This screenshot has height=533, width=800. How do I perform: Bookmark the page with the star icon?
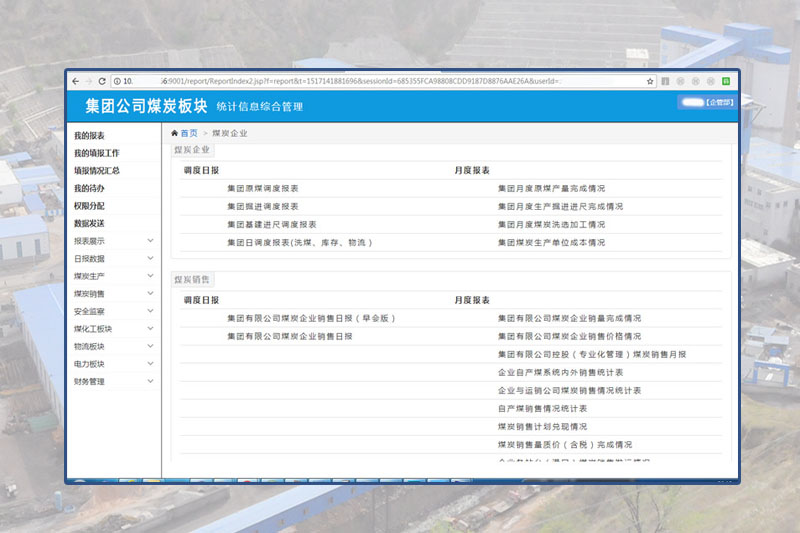point(650,81)
